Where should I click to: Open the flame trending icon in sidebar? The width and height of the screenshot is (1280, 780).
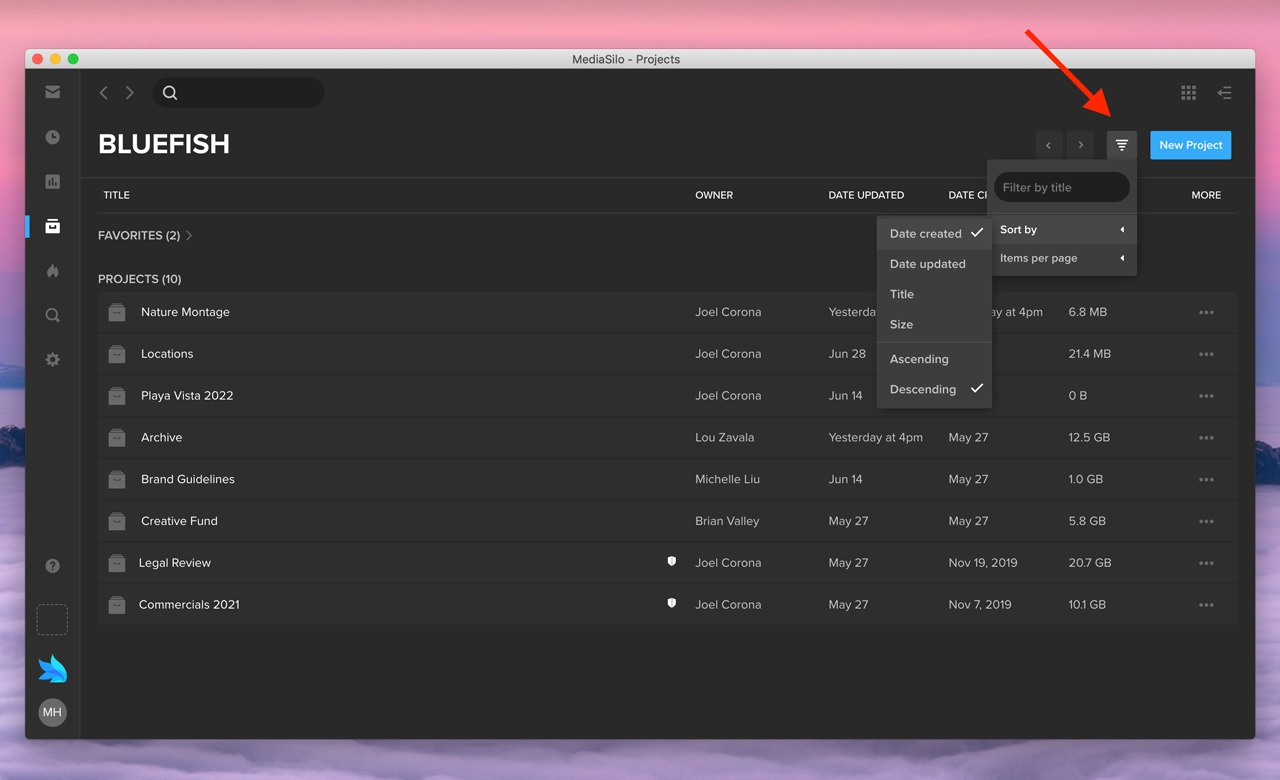coord(52,271)
